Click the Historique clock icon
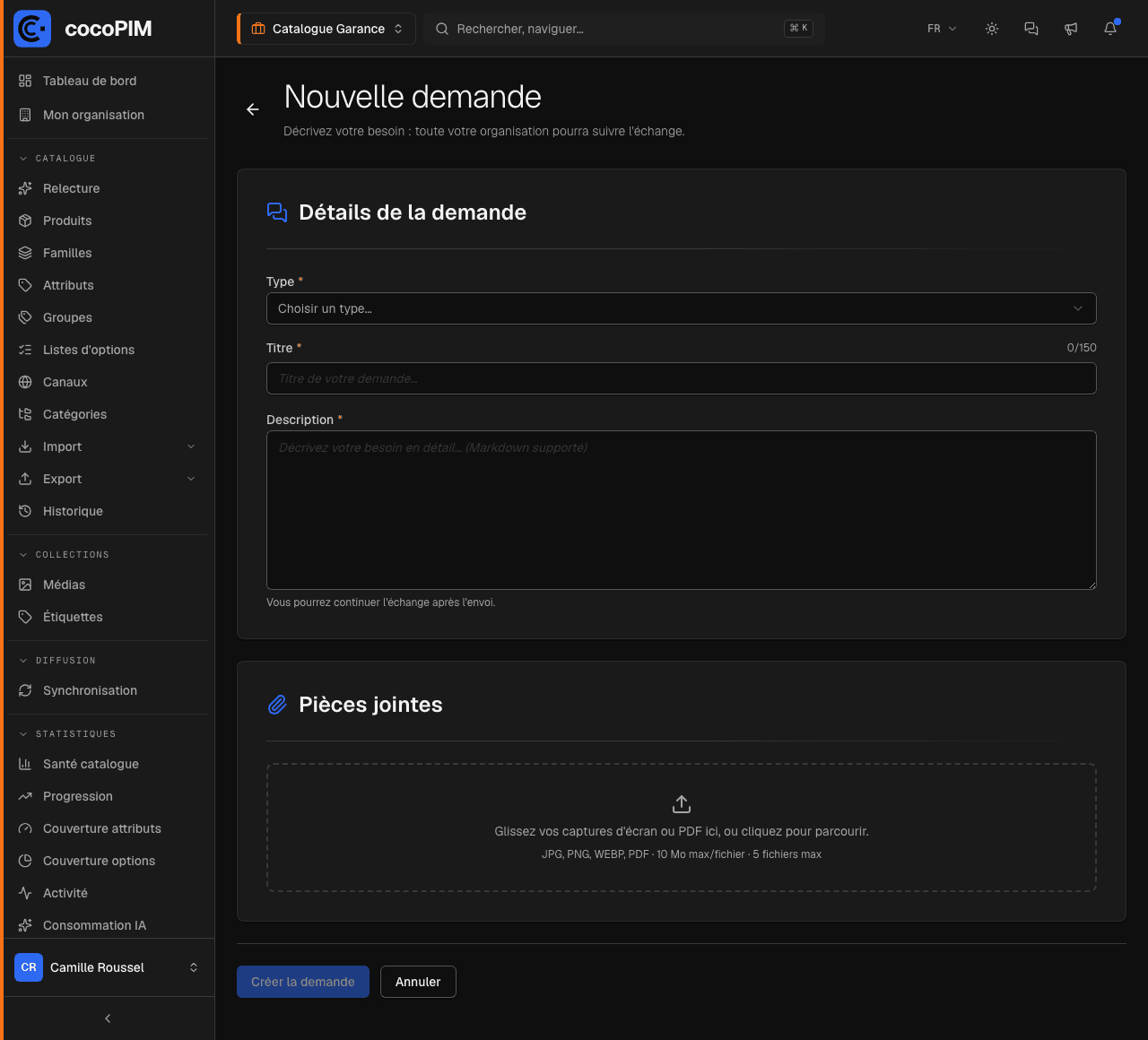The width and height of the screenshot is (1148, 1040). pyautogui.click(x=25, y=511)
